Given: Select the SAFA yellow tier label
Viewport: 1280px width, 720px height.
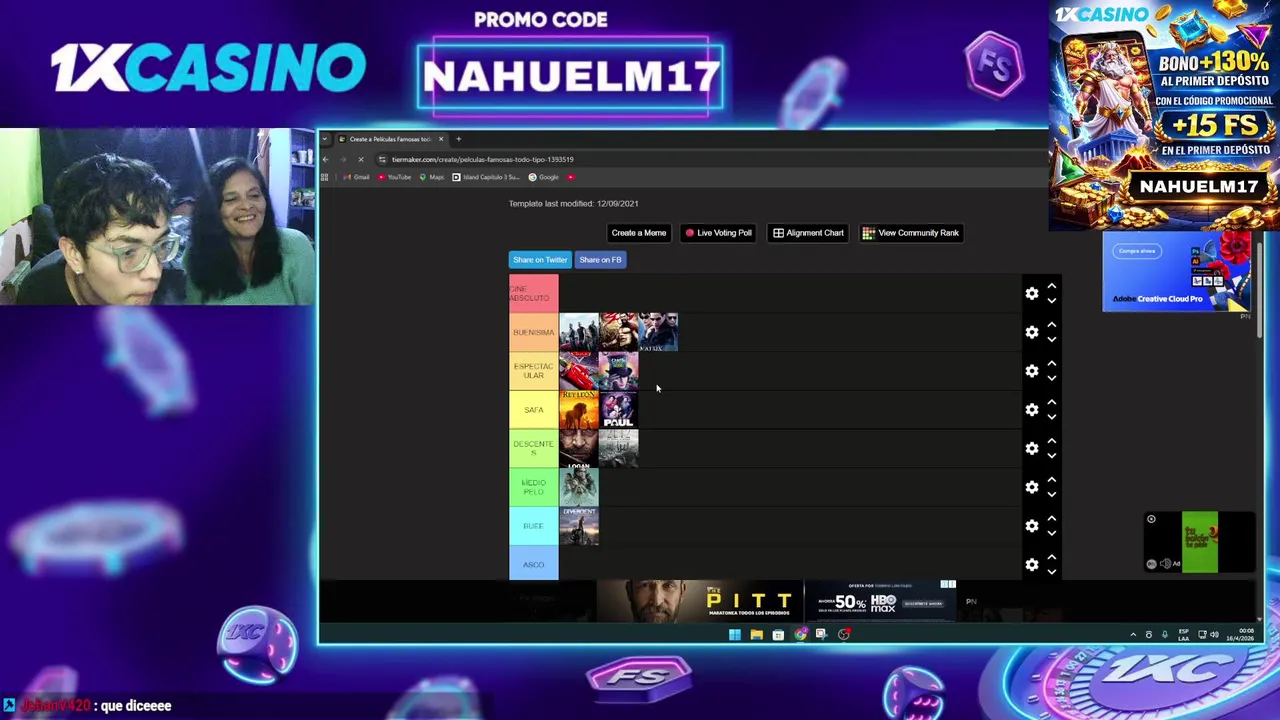Looking at the screenshot, I should click(533, 410).
